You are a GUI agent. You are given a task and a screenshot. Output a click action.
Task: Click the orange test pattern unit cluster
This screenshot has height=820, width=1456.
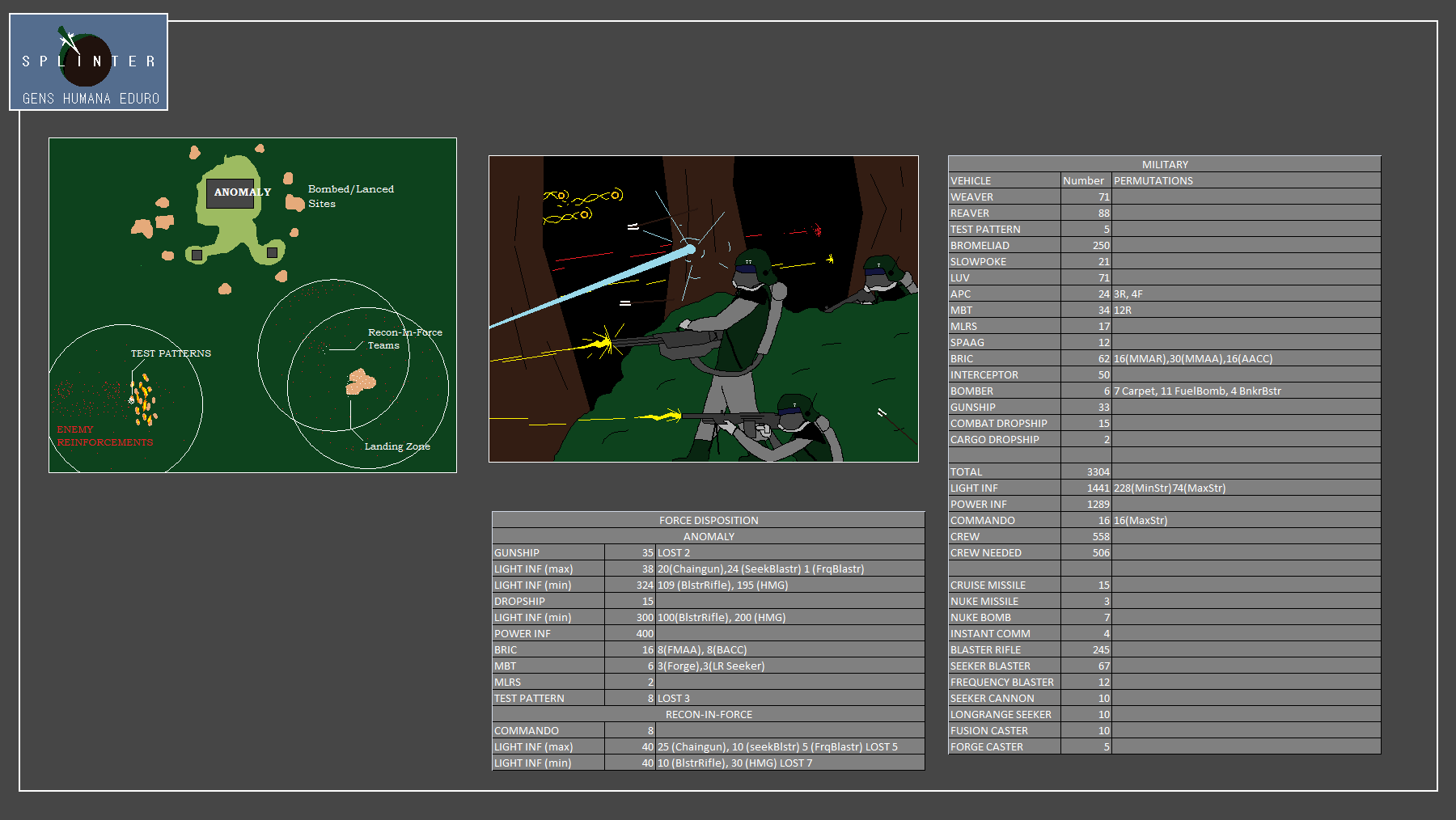[x=144, y=399]
